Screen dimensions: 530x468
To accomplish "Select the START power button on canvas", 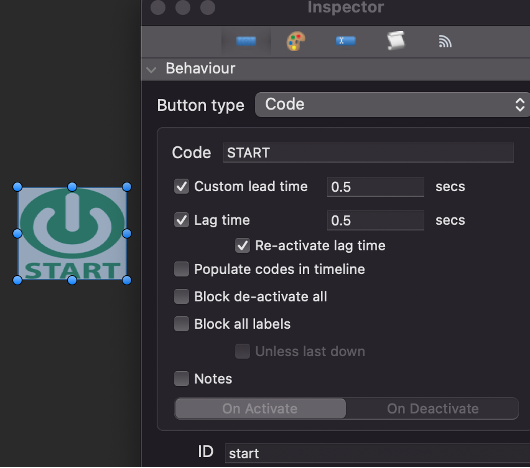I will point(72,233).
